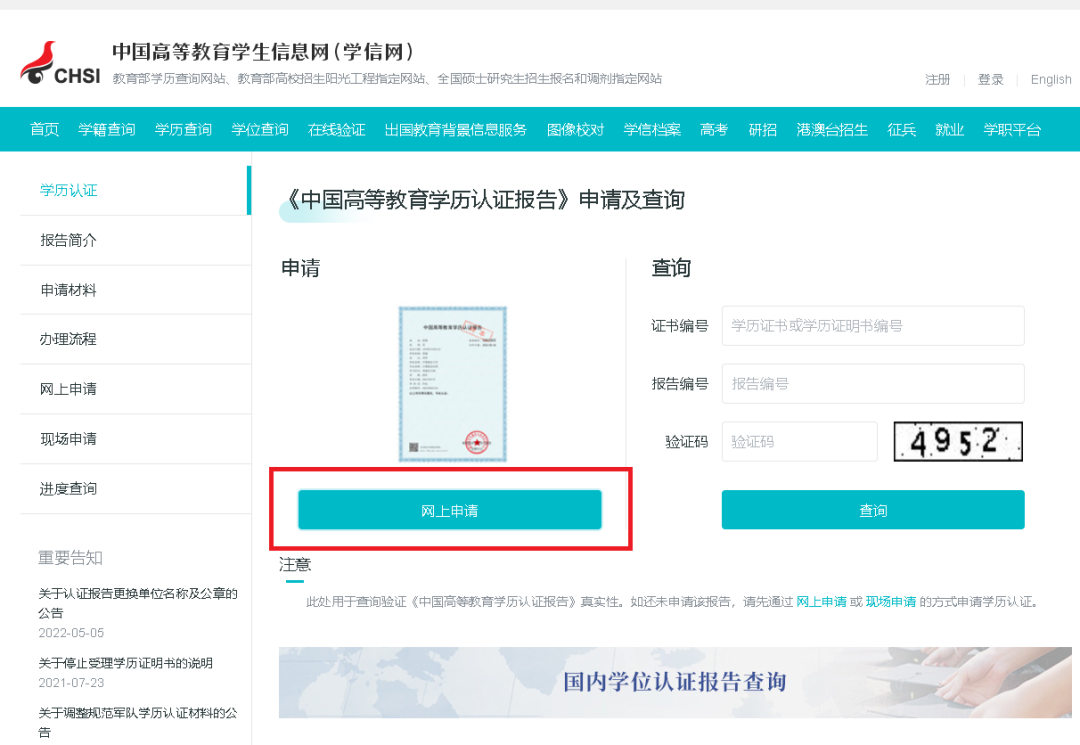Open the 网上申请 link in the notice text
This screenshot has width=1080, height=745.
(x=821, y=602)
